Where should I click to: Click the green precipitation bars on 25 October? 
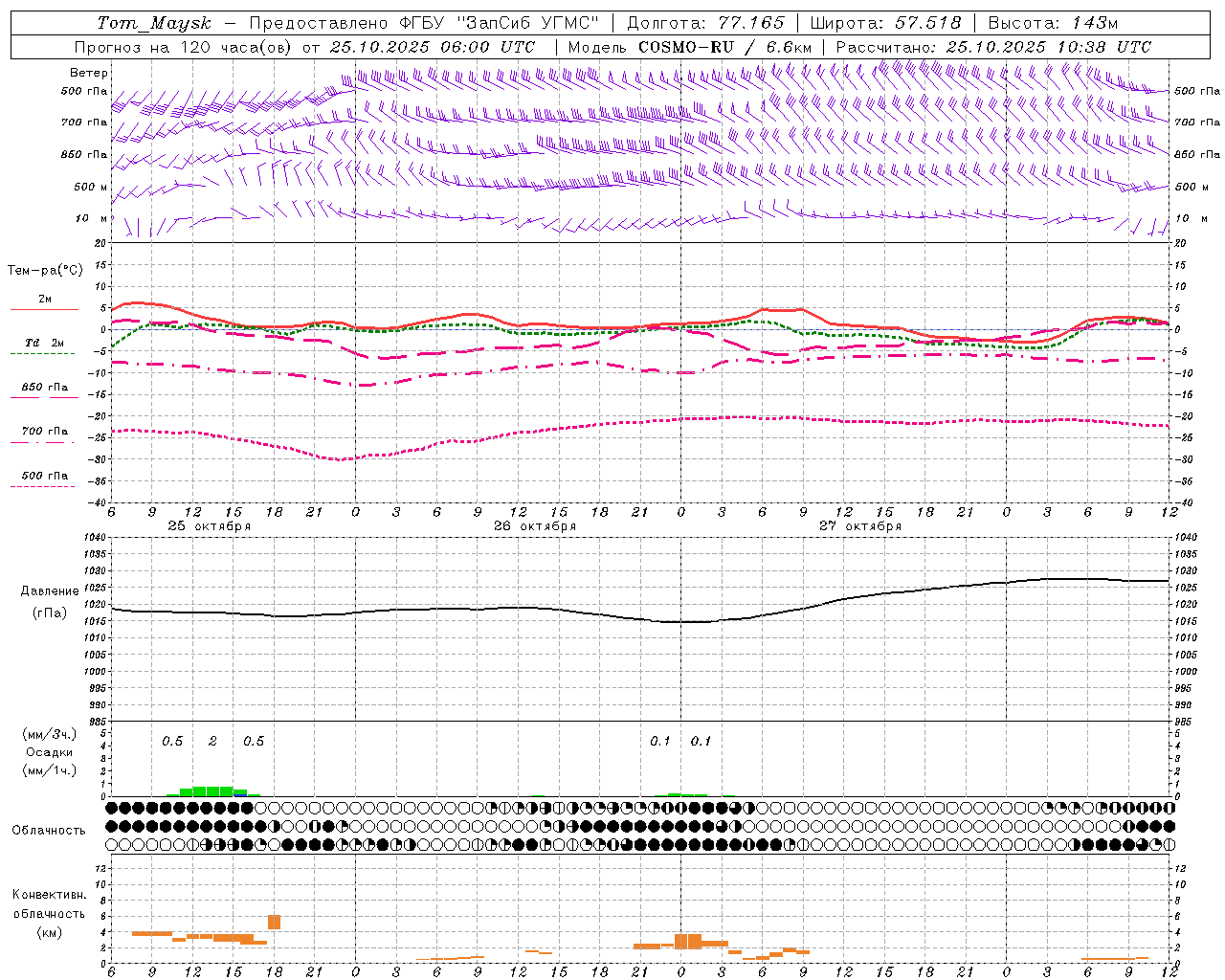(x=213, y=791)
